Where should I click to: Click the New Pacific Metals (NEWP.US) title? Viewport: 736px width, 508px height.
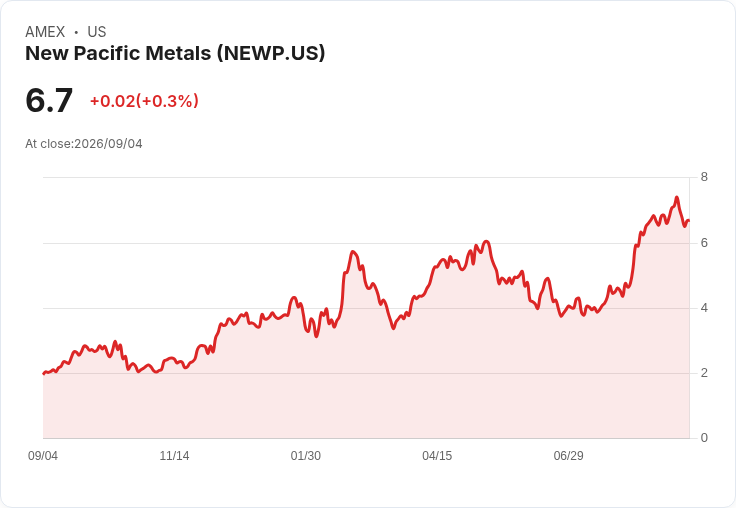pyautogui.click(x=175, y=54)
